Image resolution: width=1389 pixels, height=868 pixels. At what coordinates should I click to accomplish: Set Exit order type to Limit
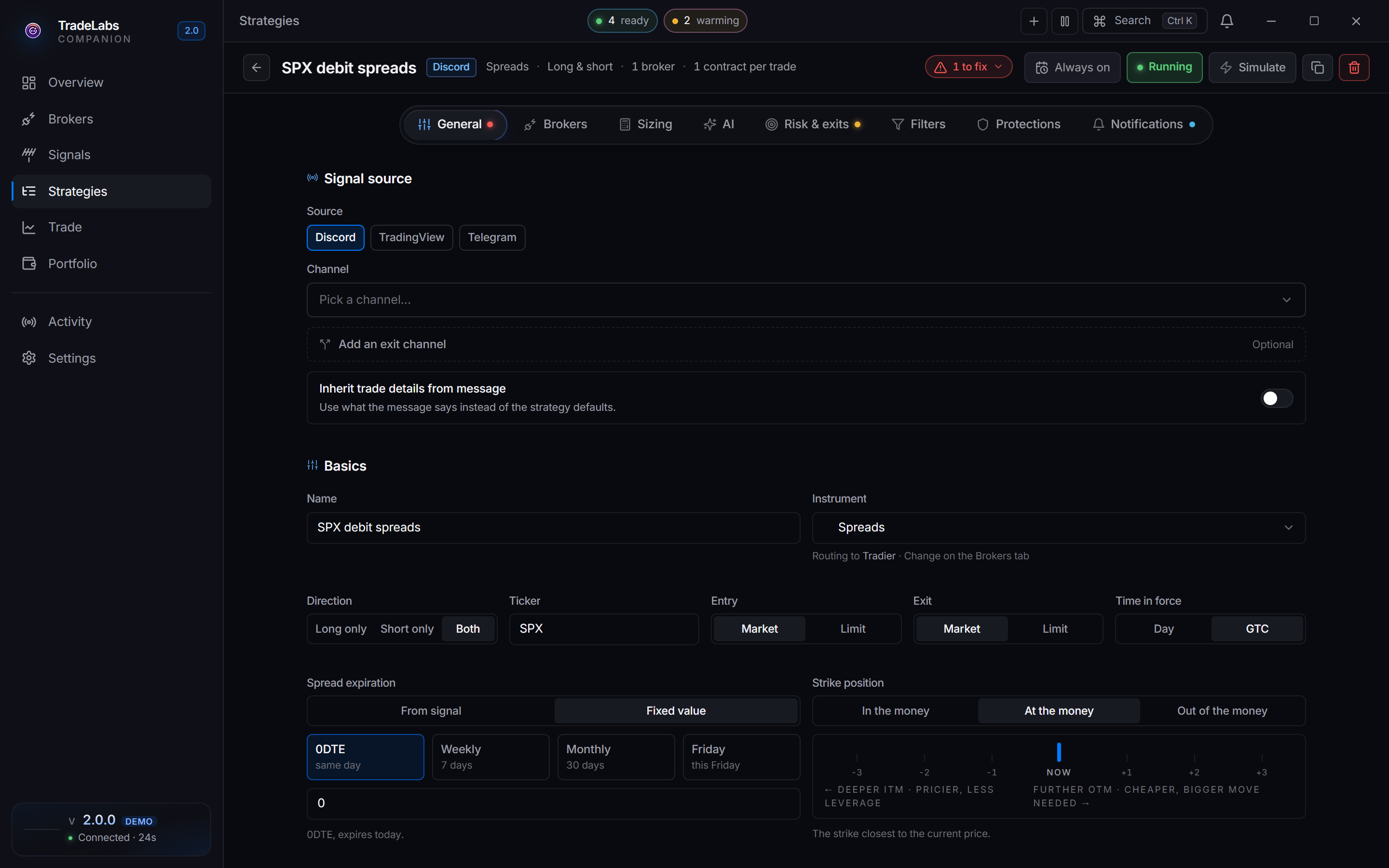pos(1055,629)
